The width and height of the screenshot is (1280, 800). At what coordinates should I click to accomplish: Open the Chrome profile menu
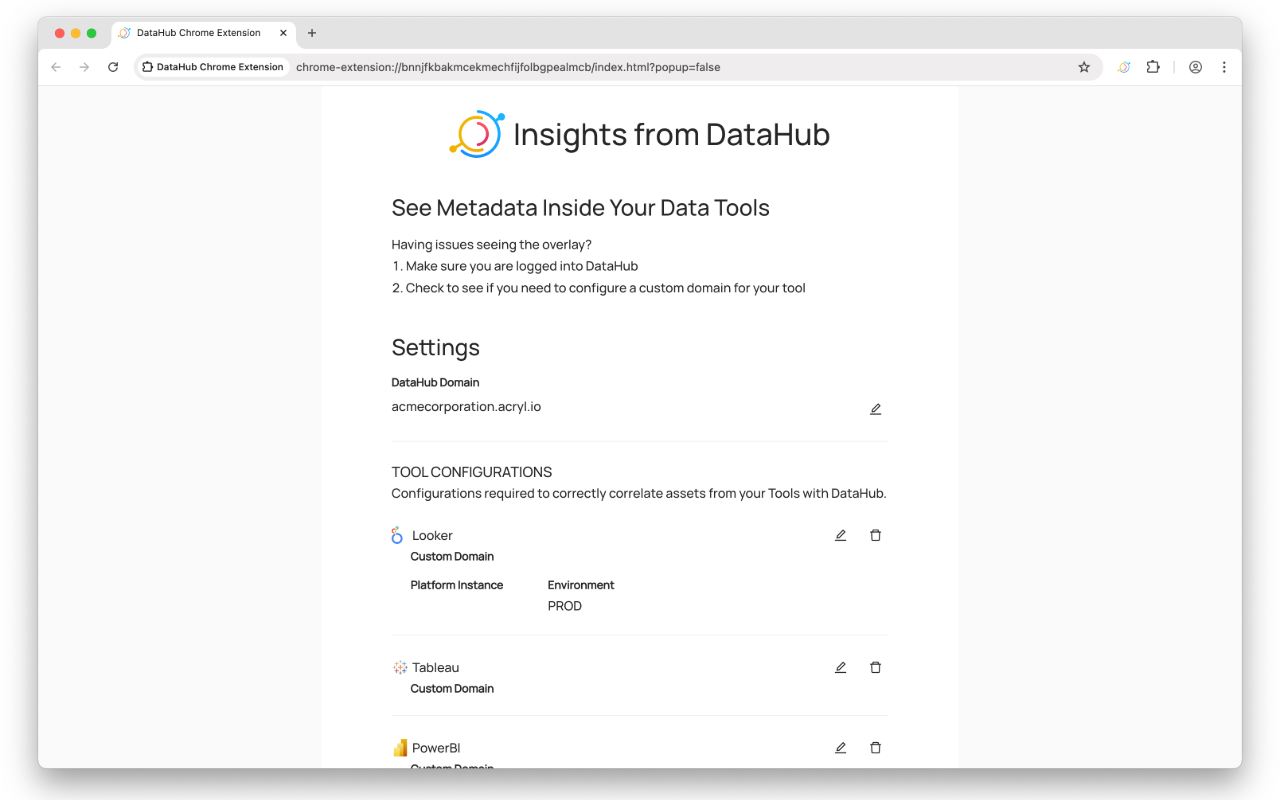click(x=1195, y=67)
